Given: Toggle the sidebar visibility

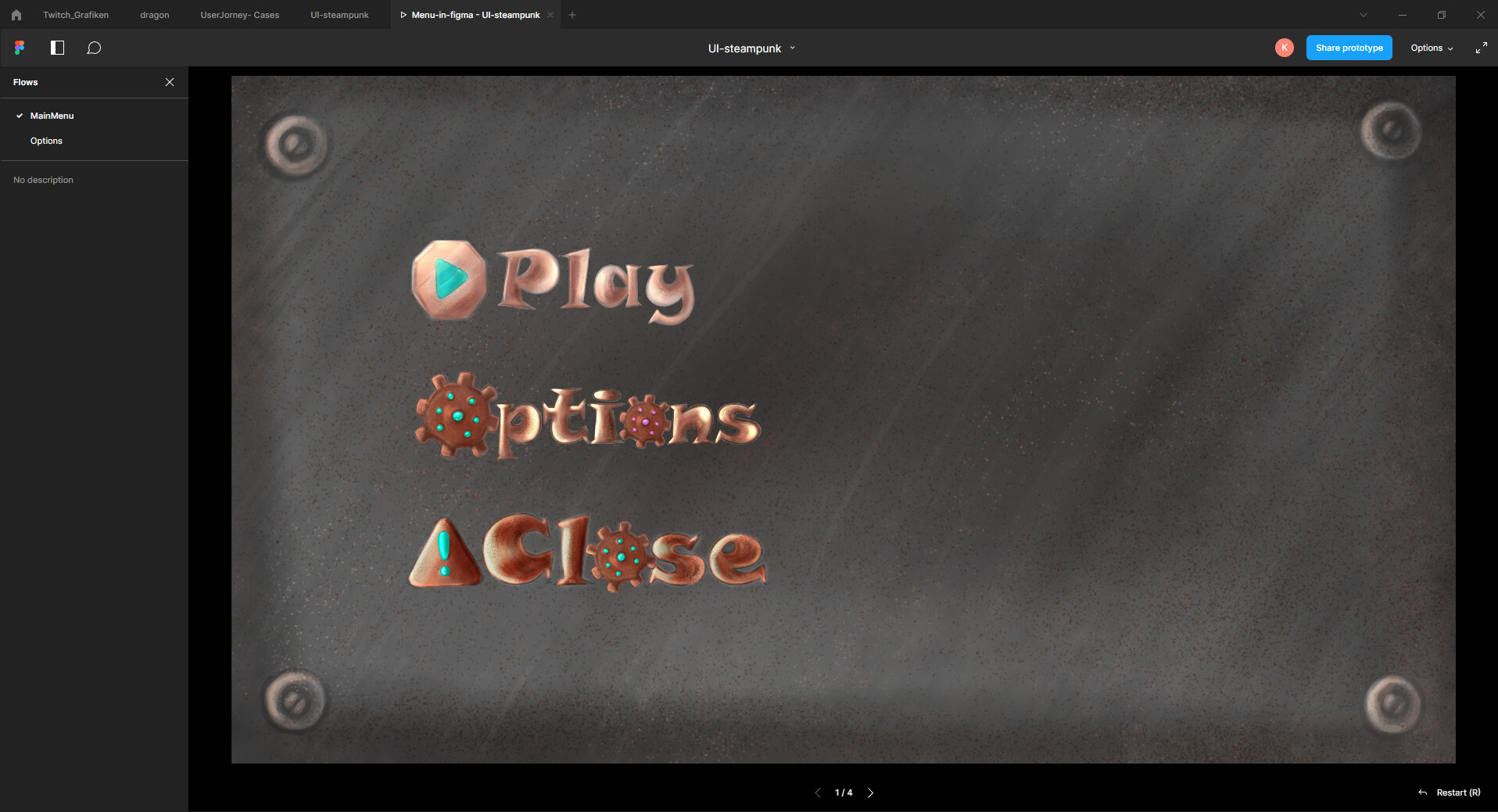Looking at the screenshot, I should coord(57,48).
